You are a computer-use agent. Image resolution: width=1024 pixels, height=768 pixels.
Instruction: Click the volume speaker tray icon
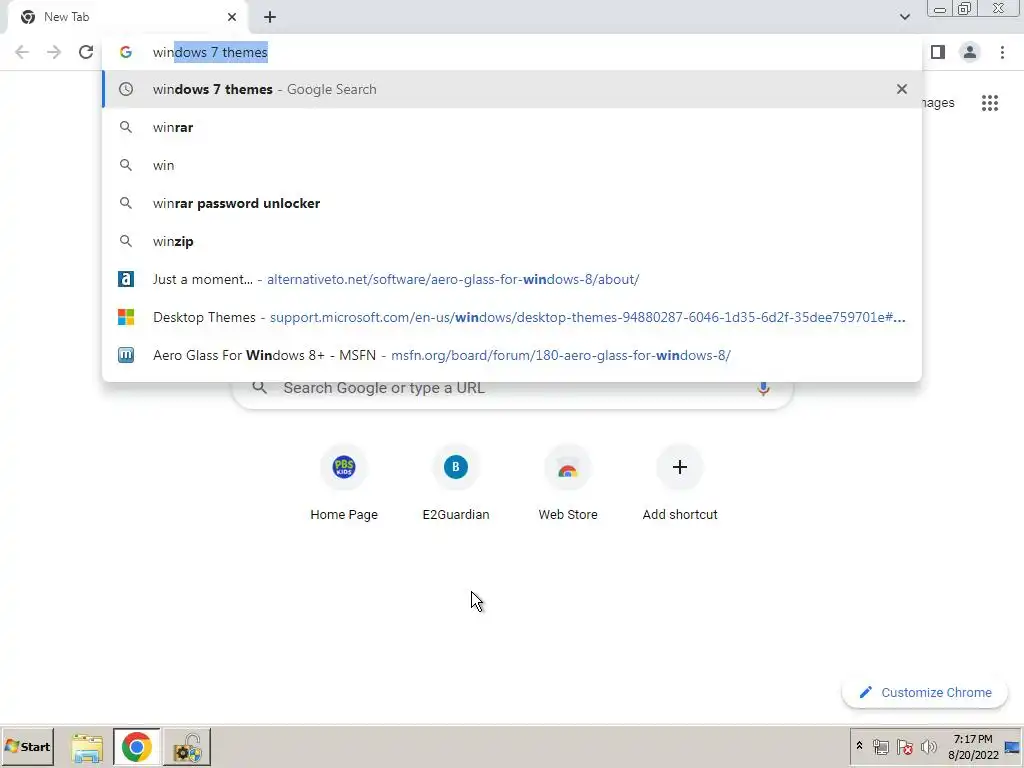tap(928, 747)
